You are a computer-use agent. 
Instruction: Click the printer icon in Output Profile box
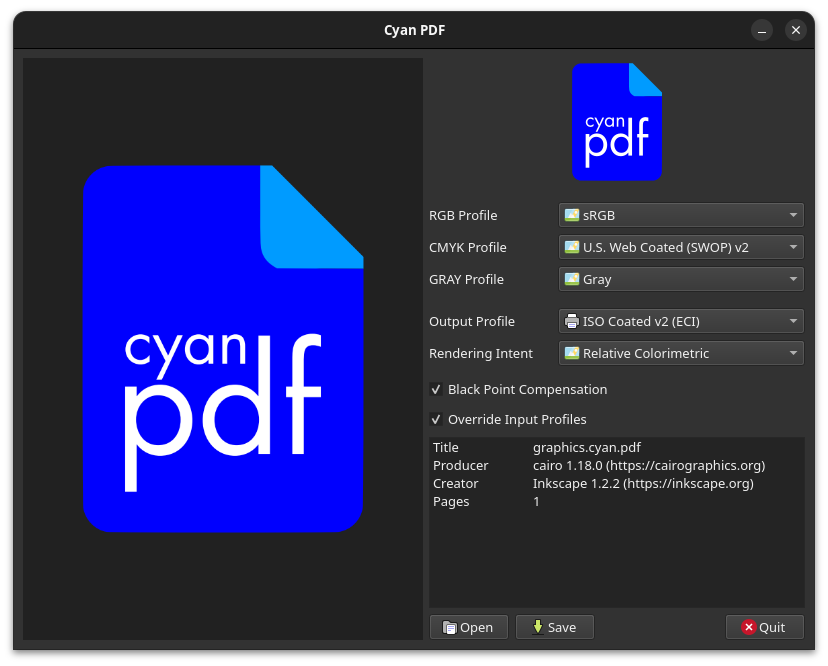(x=572, y=321)
